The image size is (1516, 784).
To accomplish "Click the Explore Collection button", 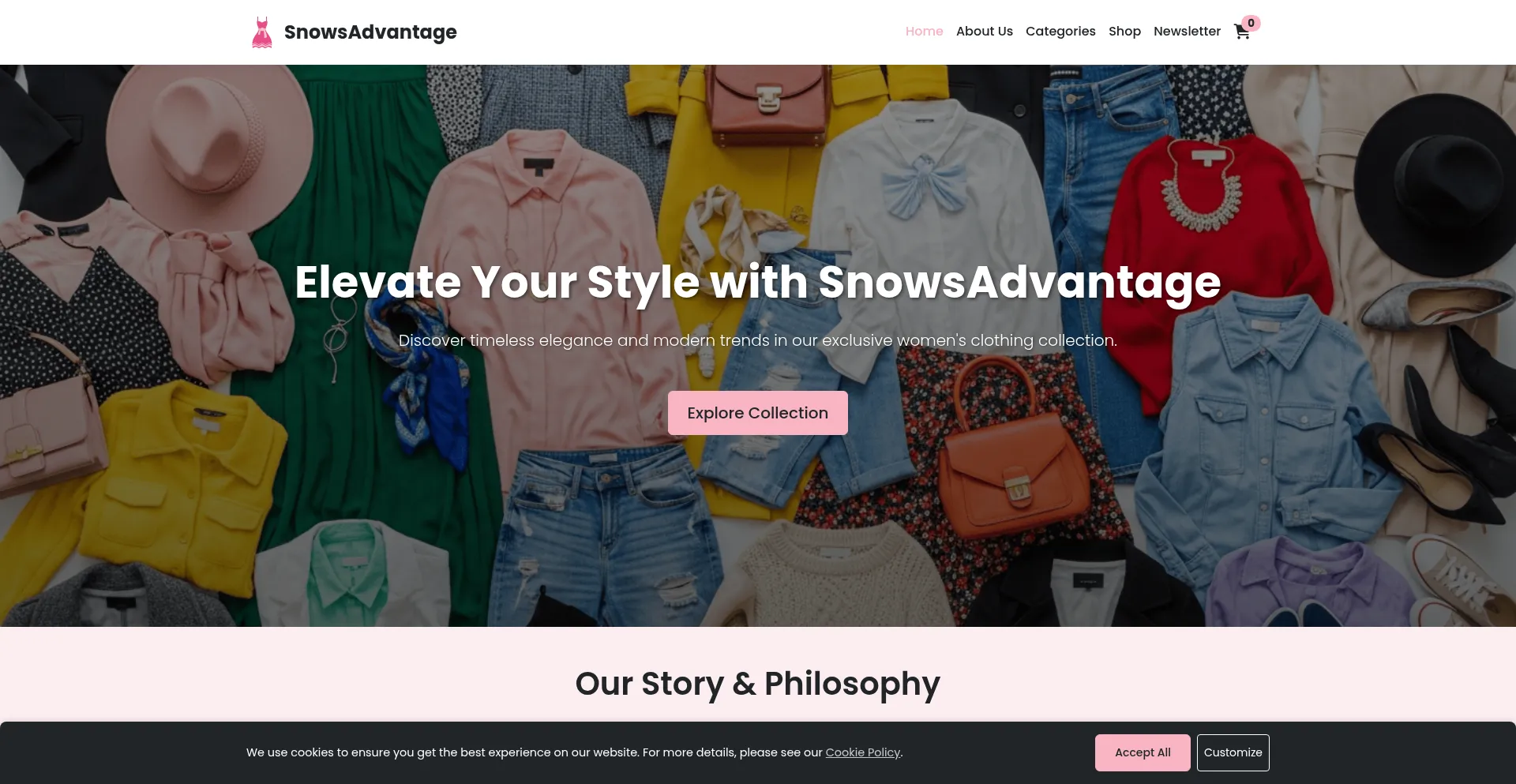I will tap(758, 413).
